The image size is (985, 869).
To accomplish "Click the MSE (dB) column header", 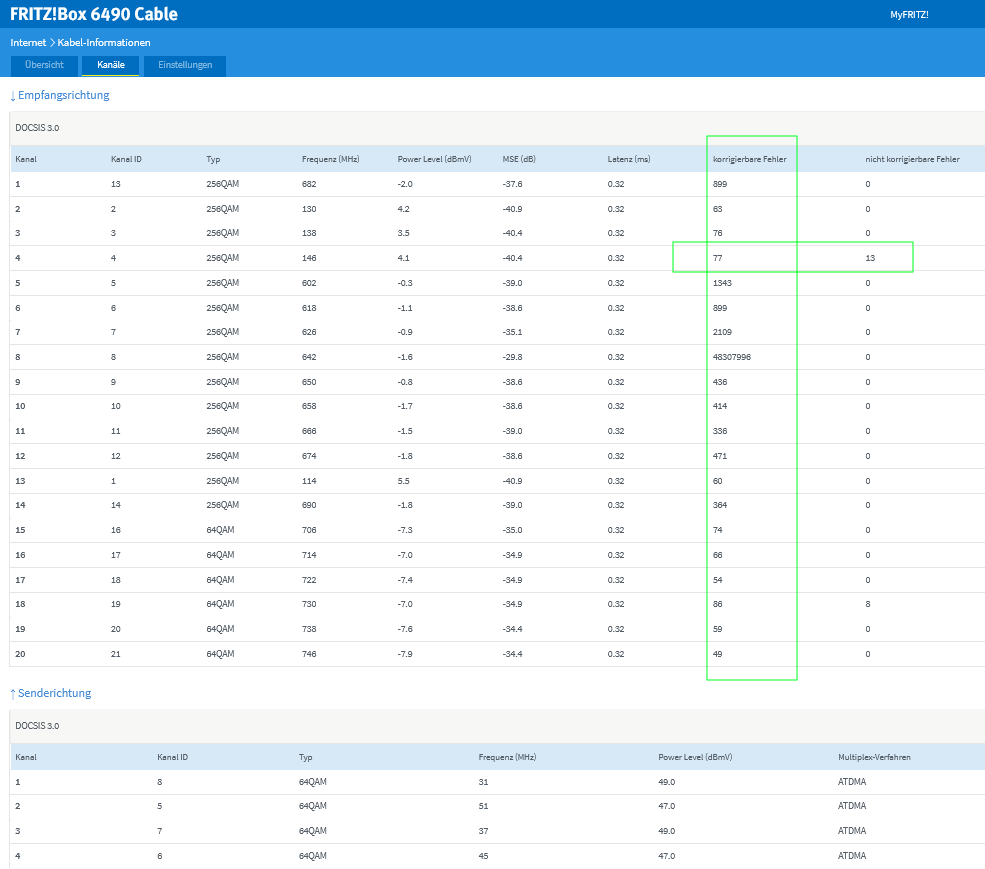I will point(519,160).
